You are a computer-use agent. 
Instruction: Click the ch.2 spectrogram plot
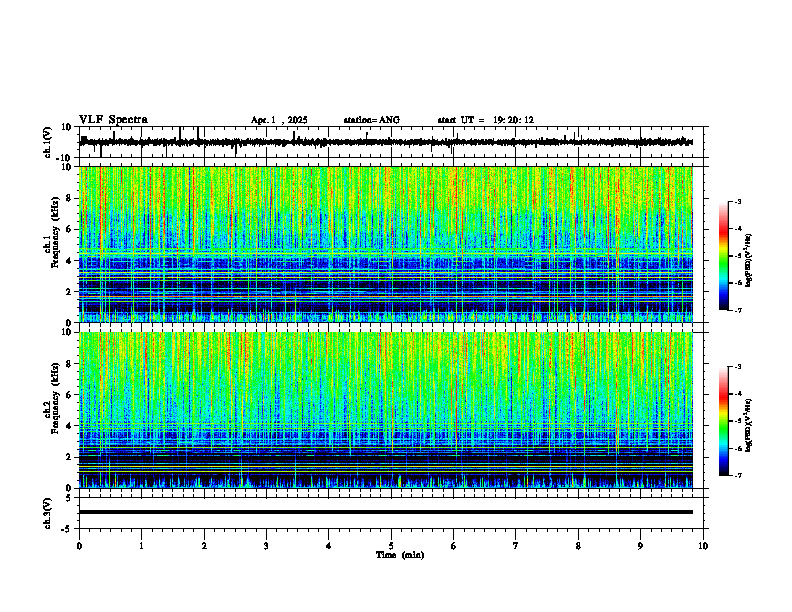click(x=386, y=410)
